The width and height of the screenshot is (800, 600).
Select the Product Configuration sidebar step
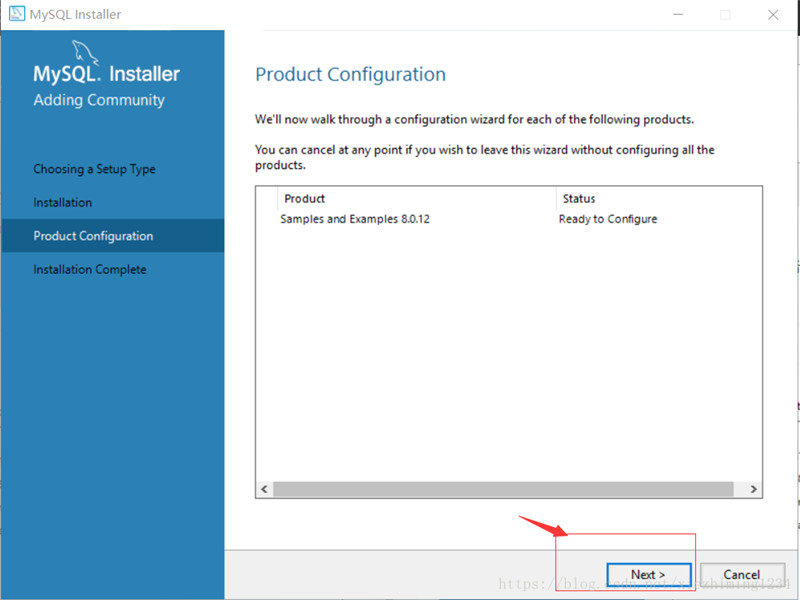(x=93, y=236)
